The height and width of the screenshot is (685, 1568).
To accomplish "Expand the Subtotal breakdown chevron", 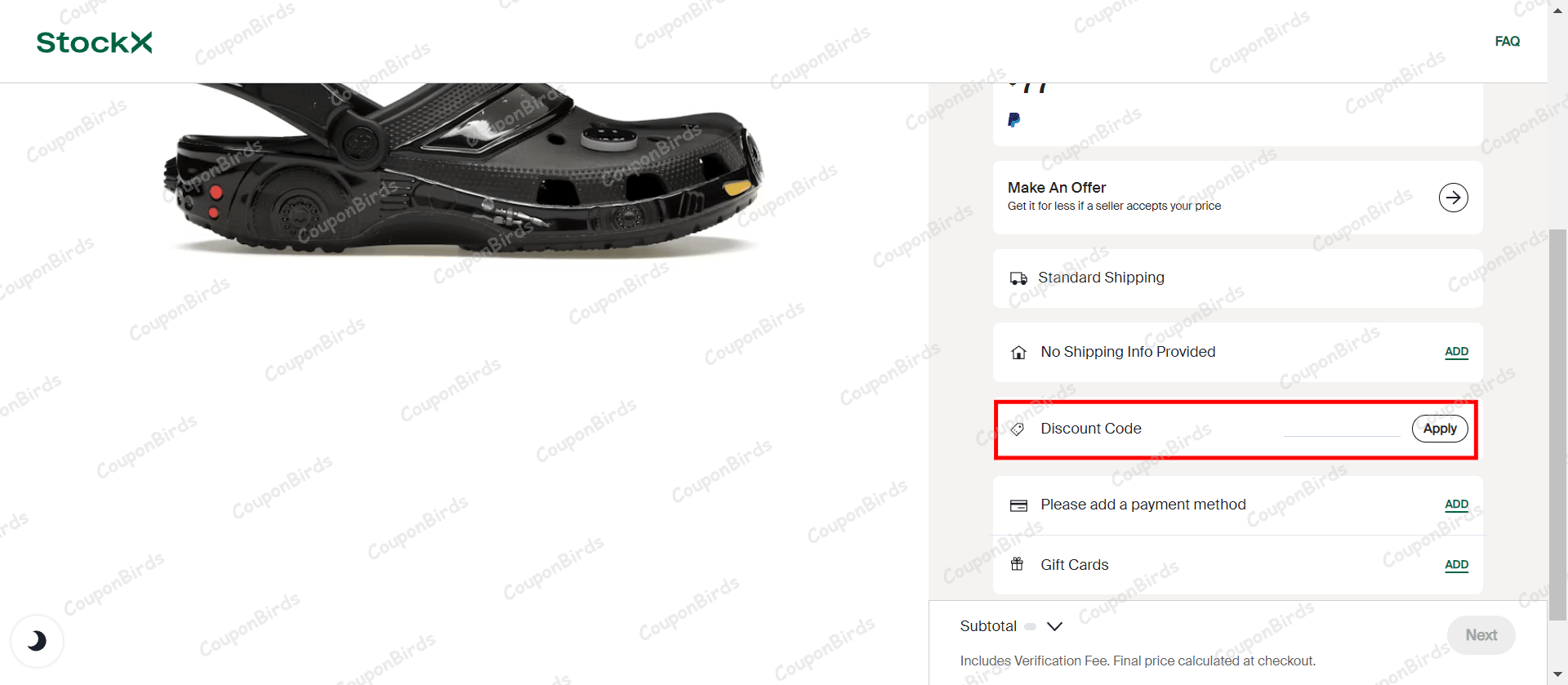I will 1054,626.
